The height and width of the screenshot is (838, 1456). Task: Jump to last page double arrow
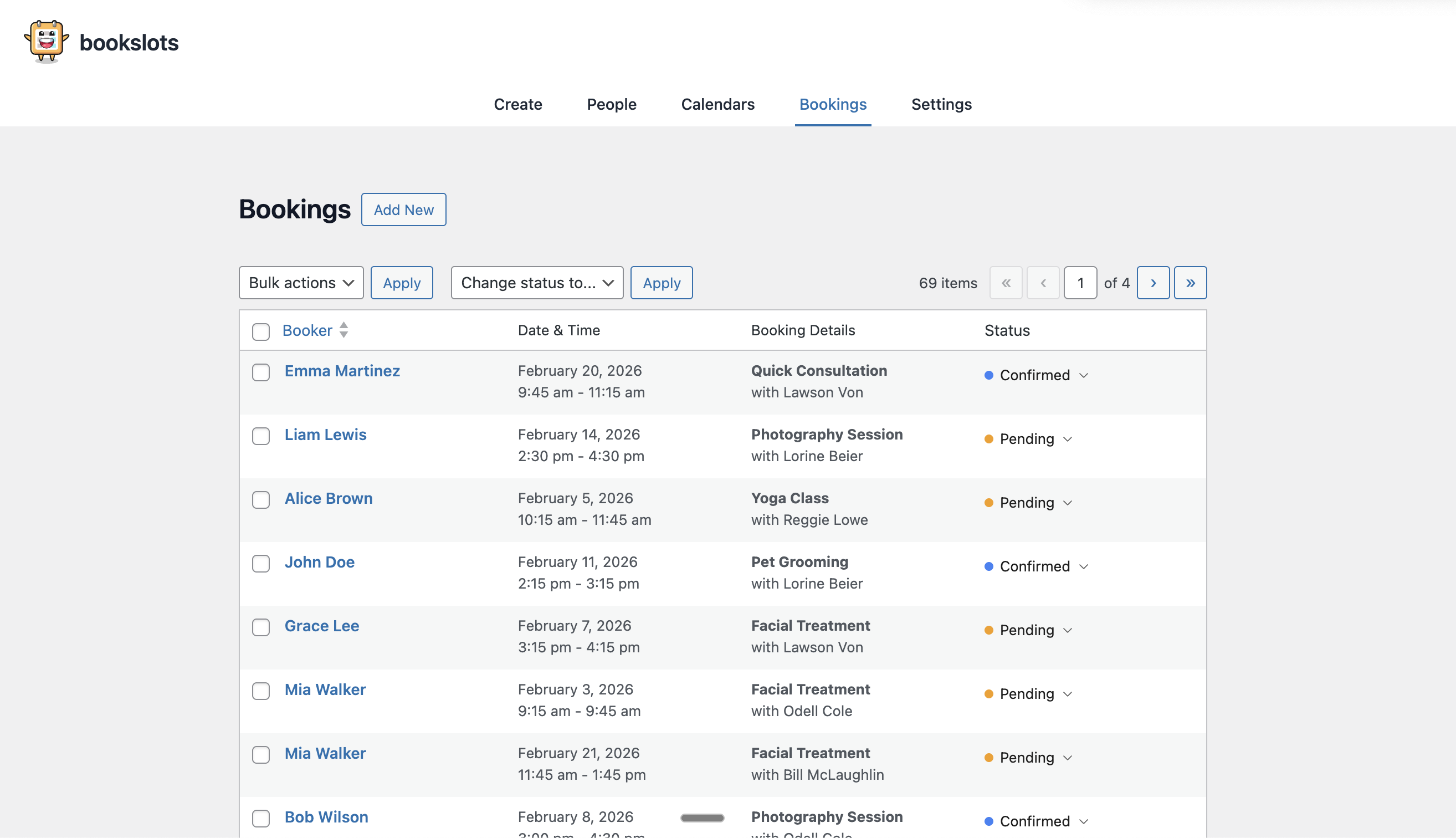point(1190,283)
